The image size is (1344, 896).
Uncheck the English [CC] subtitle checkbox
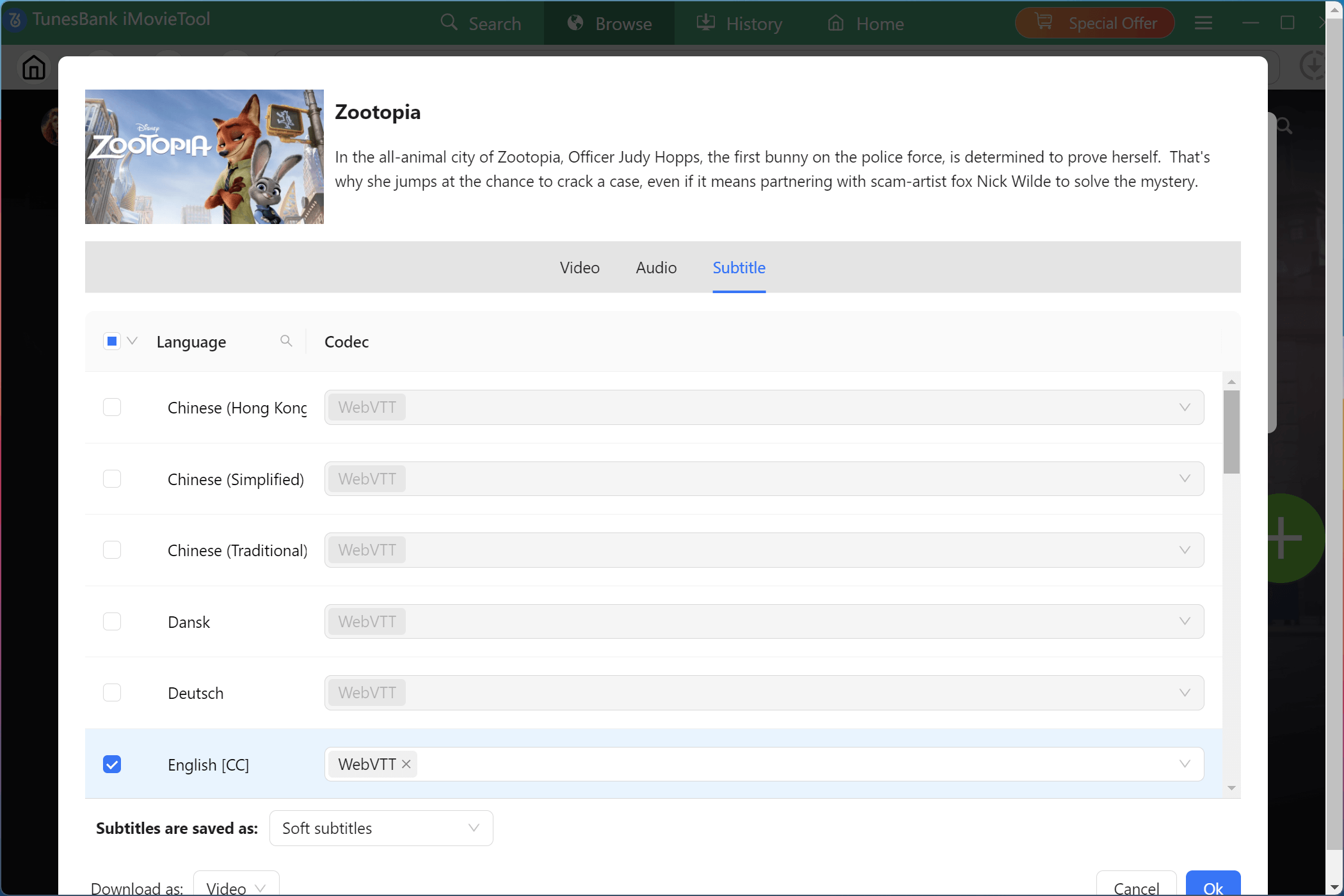(x=112, y=764)
